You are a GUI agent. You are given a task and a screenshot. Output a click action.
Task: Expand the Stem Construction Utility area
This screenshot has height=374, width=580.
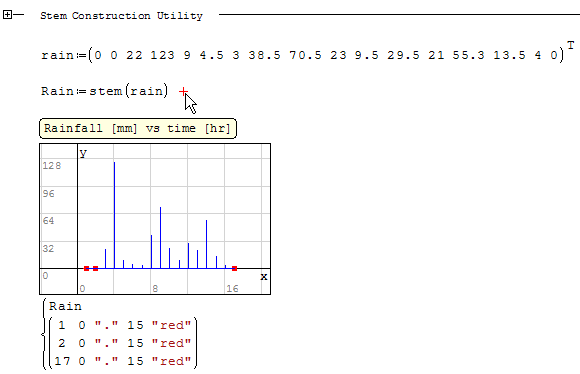[7, 15]
